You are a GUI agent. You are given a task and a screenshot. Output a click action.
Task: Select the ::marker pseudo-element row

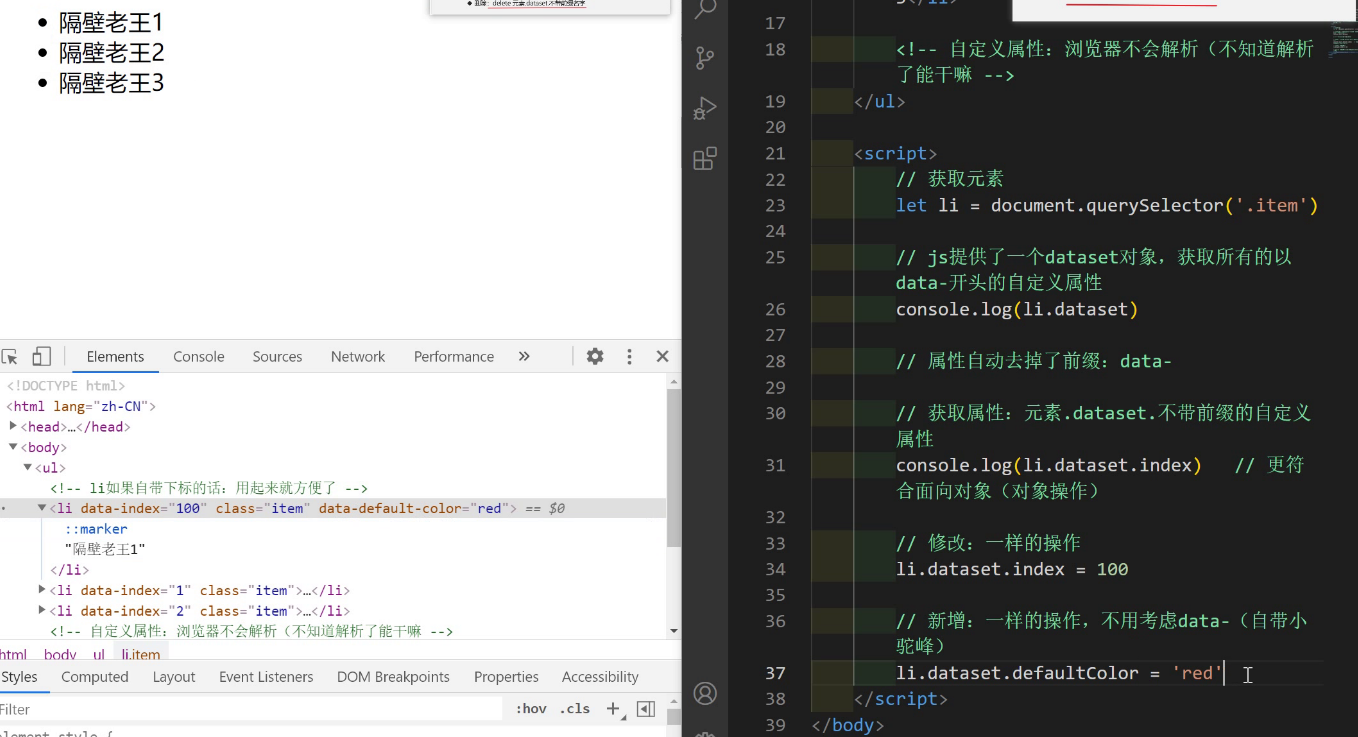point(96,529)
